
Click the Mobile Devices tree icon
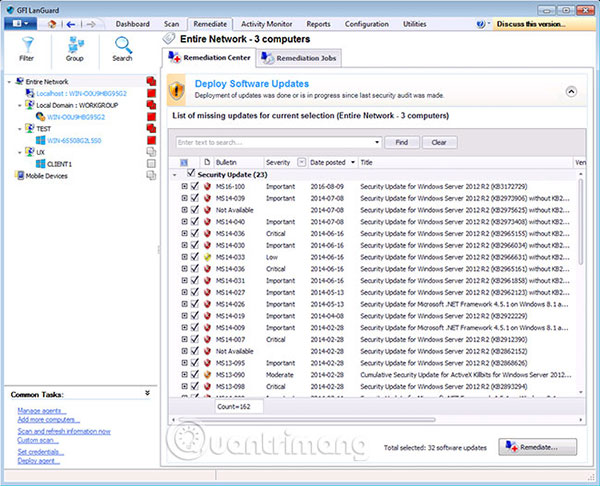click(17, 175)
